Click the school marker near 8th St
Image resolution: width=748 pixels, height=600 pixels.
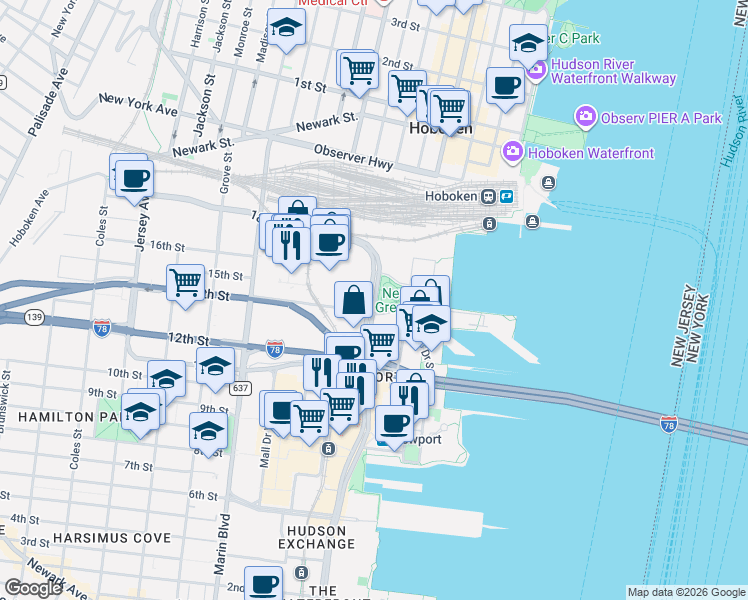[208, 432]
